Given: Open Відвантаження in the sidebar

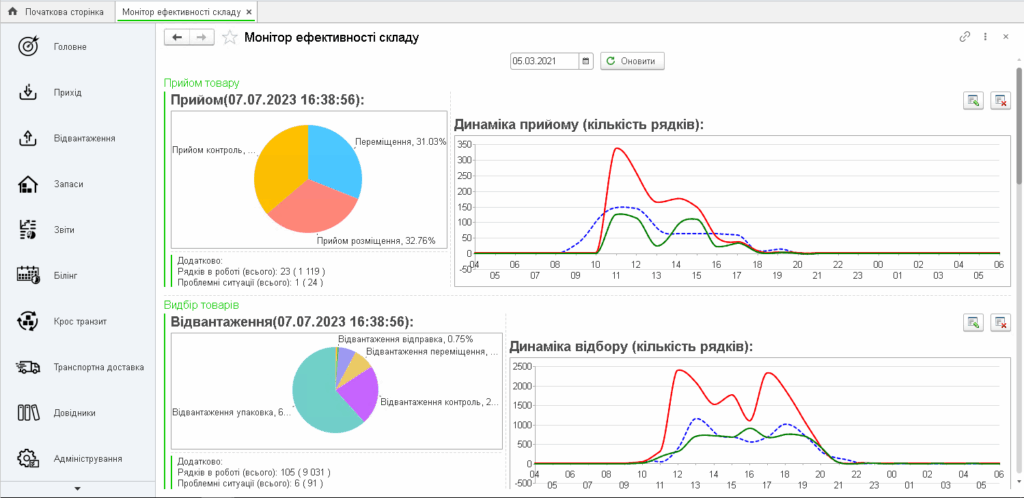Looking at the screenshot, I should [x=28, y=138].
